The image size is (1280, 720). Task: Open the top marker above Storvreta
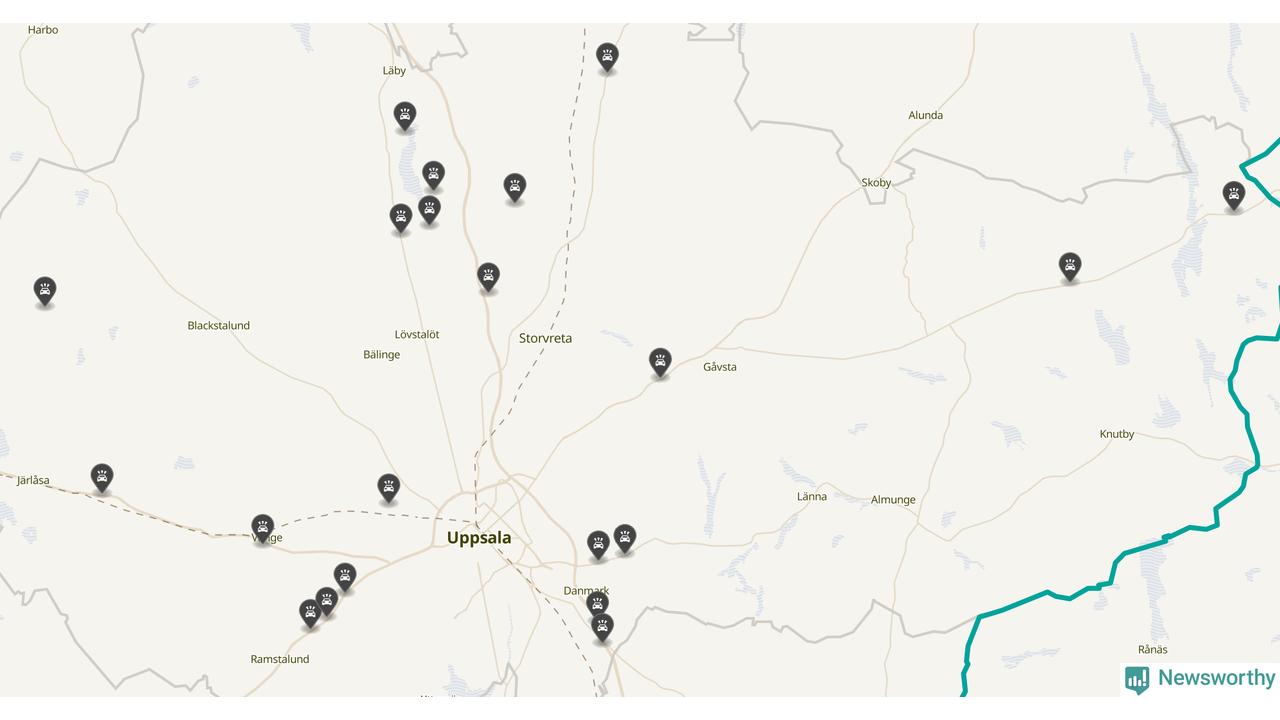[607, 57]
